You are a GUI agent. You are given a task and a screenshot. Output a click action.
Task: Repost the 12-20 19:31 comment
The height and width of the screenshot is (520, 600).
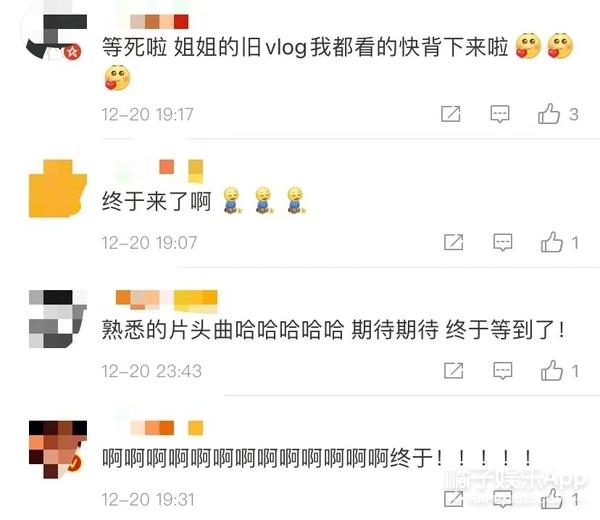[x=453, y=499]
